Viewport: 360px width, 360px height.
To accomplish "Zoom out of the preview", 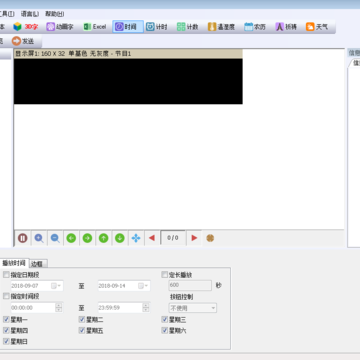I will (55, 238).
